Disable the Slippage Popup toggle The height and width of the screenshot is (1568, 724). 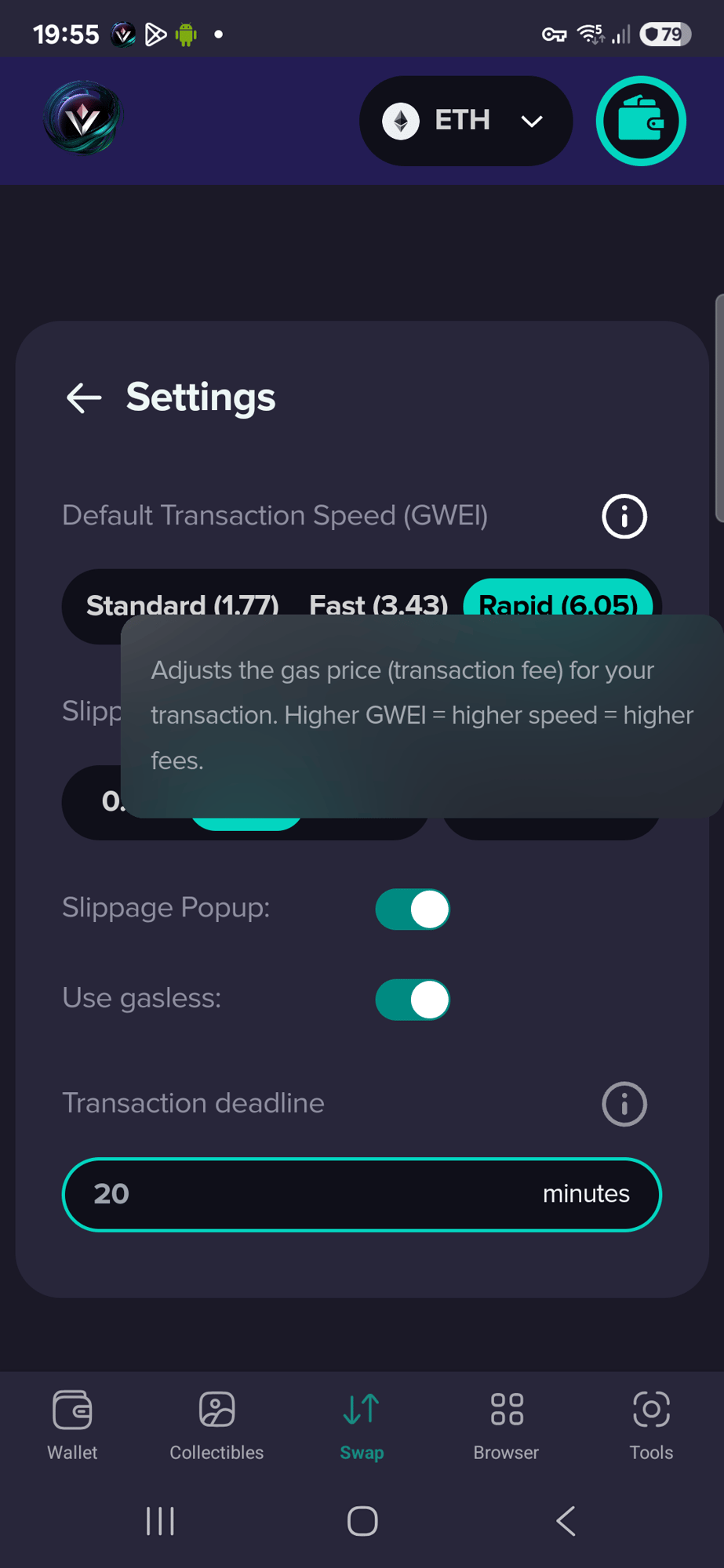tap(413, 909)
